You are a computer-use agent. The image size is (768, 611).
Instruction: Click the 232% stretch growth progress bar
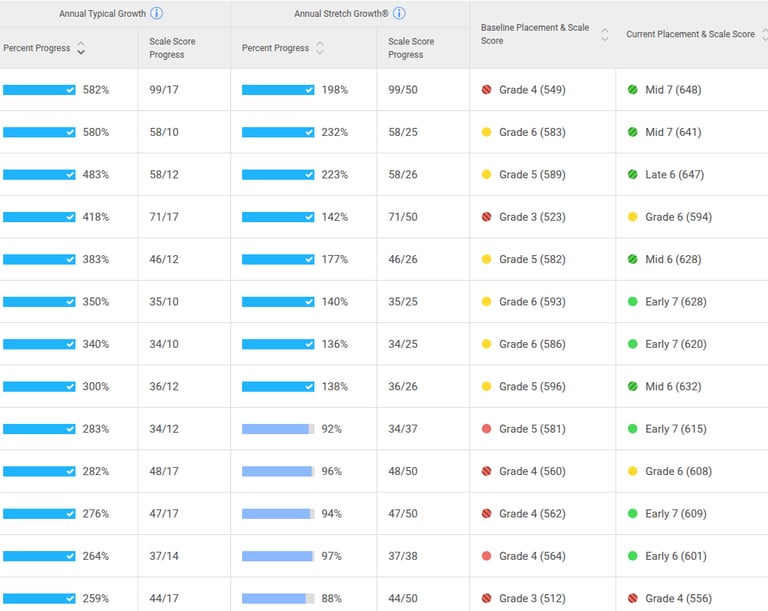coord(278,132)
